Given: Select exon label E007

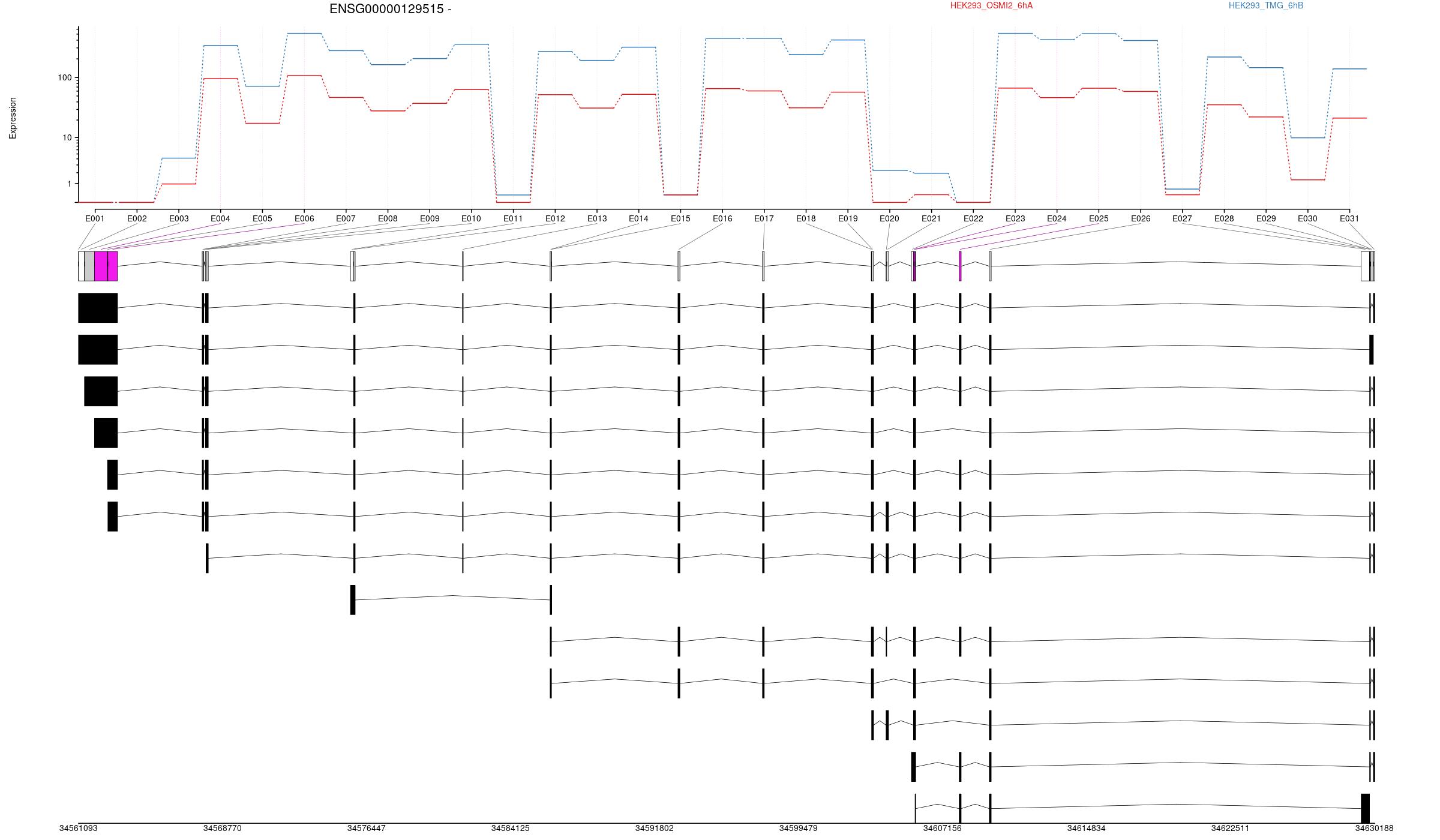Looking at the screenshot, I should (346, 218).
